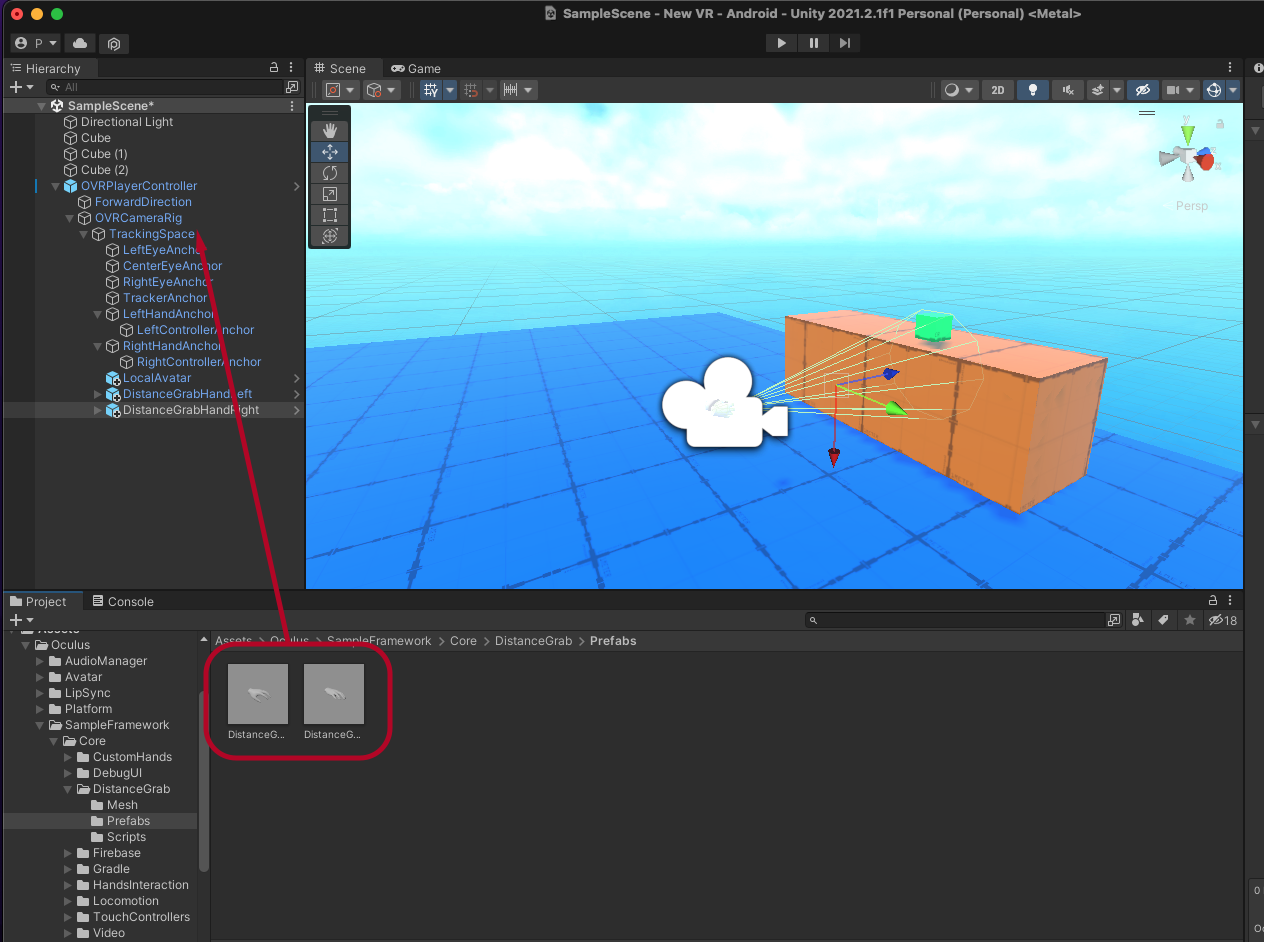1264x942 pixels.
Task: Toggle 2D view mode
Action: coord(997,90)
